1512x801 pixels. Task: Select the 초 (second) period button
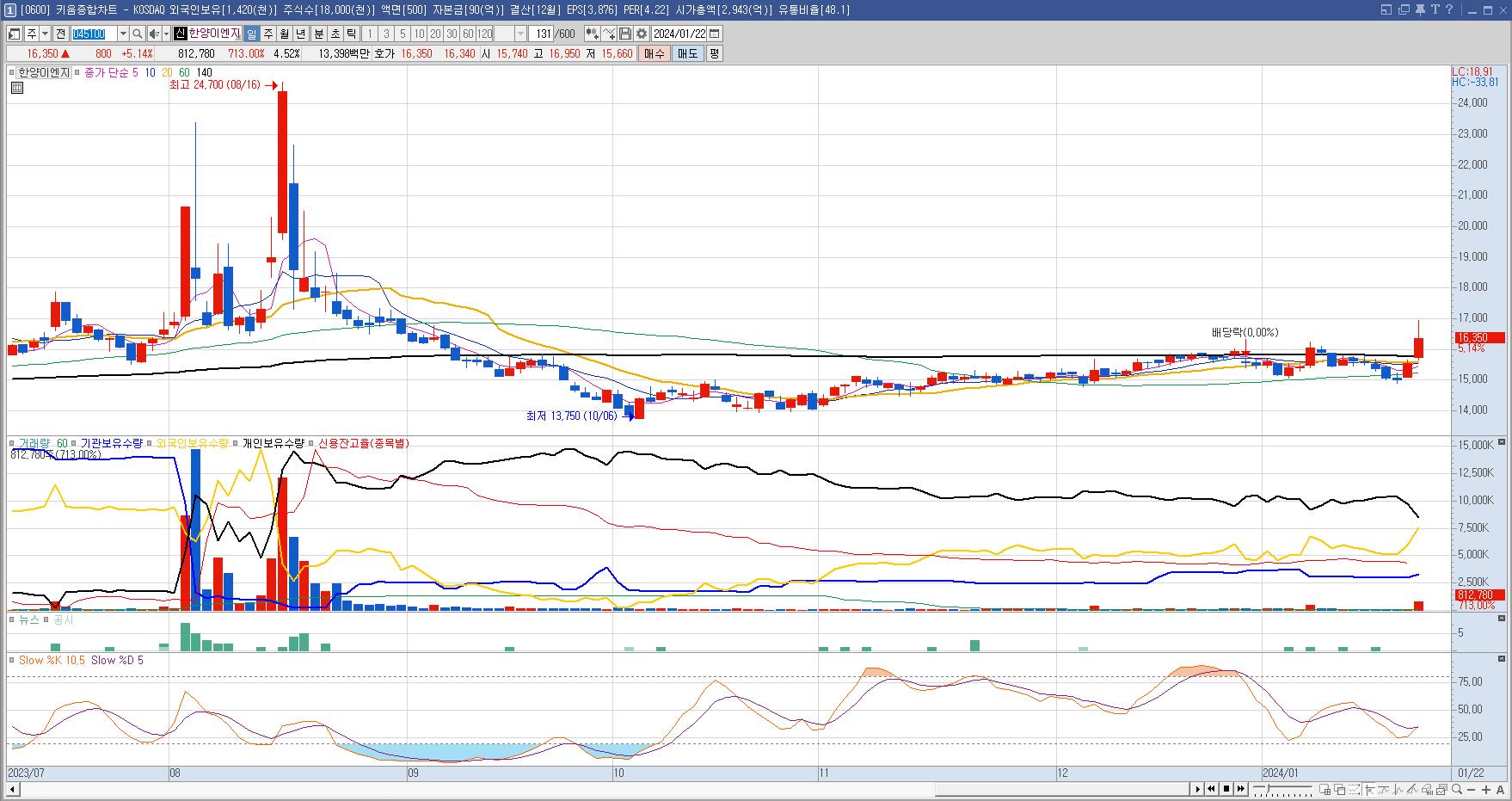pyautogui.click(x=335, y=34)
